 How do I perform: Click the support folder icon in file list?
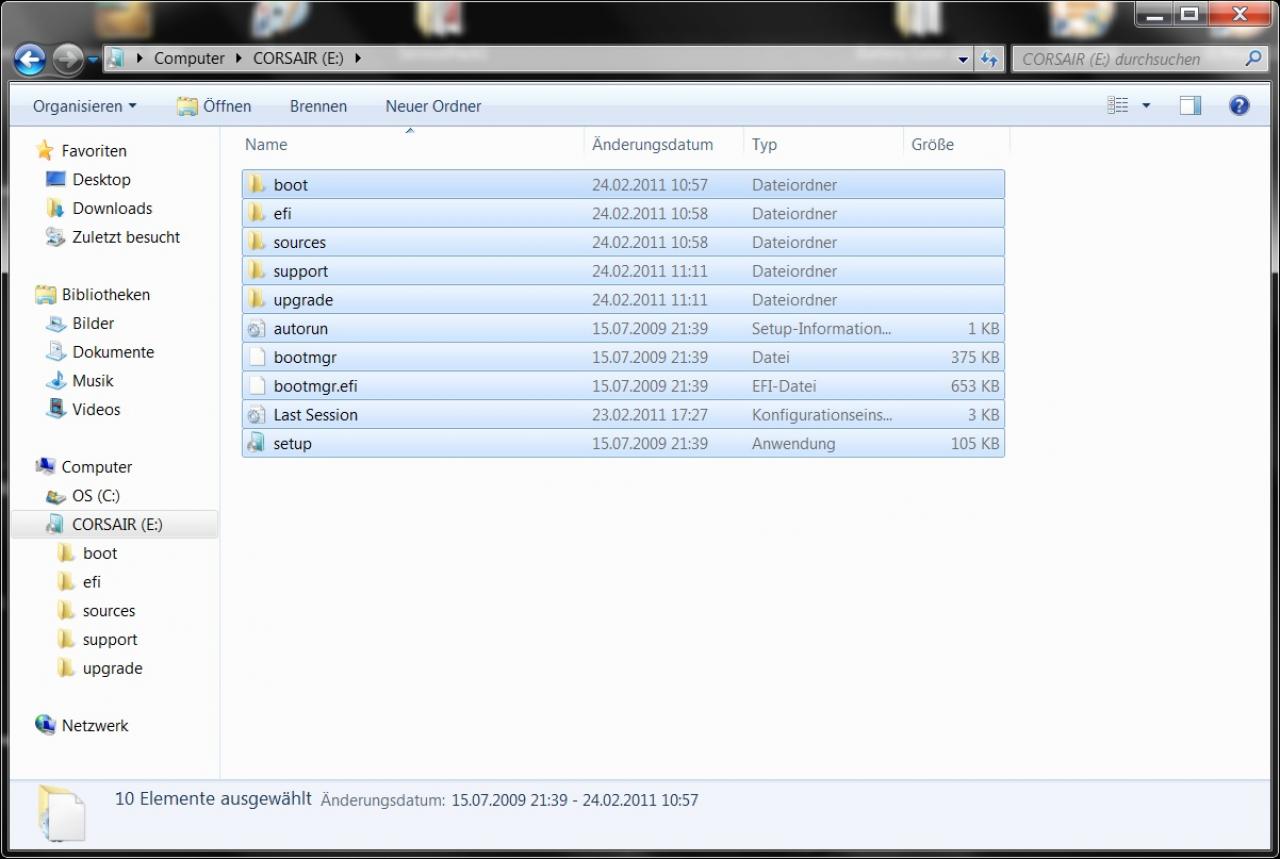pyautogui.click(x=257, y=271)
